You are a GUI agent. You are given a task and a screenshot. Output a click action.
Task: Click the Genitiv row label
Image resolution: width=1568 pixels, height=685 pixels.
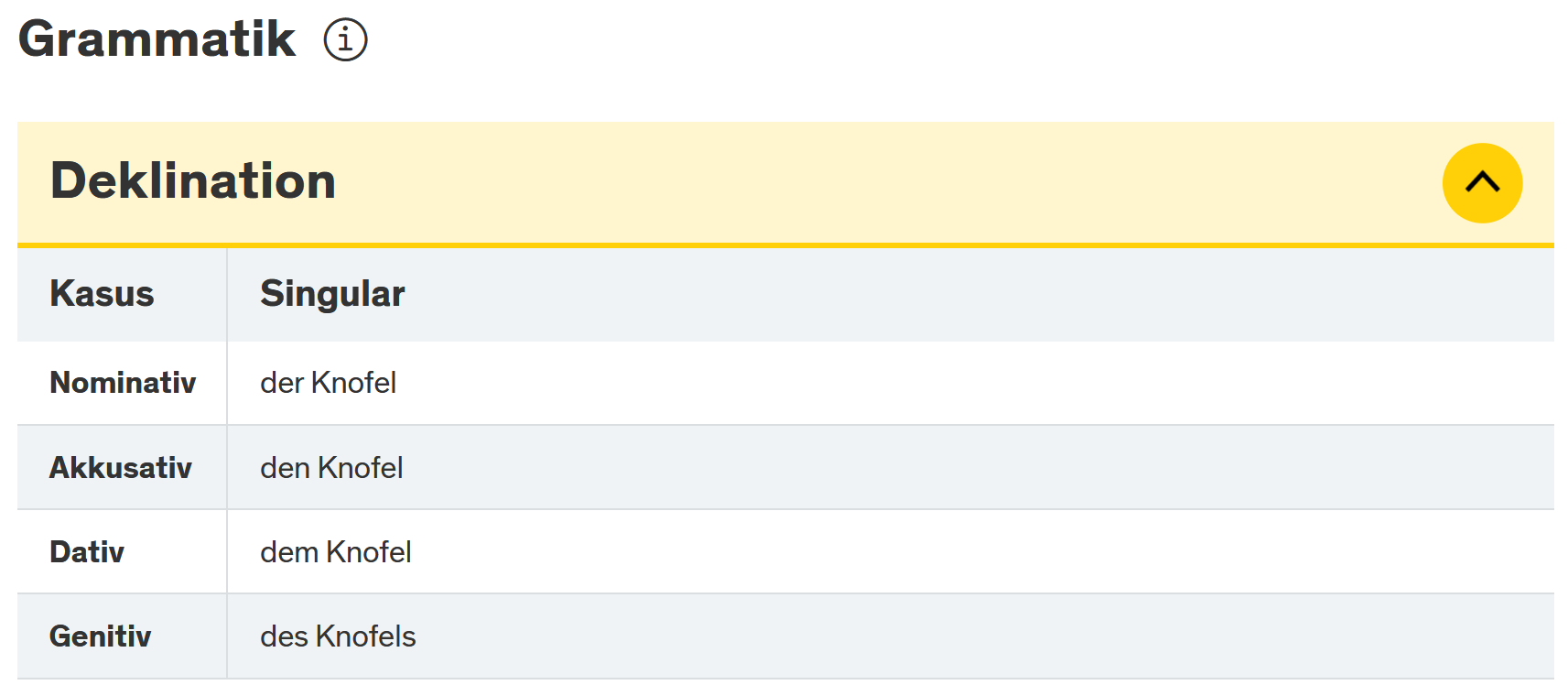point(101,636)
